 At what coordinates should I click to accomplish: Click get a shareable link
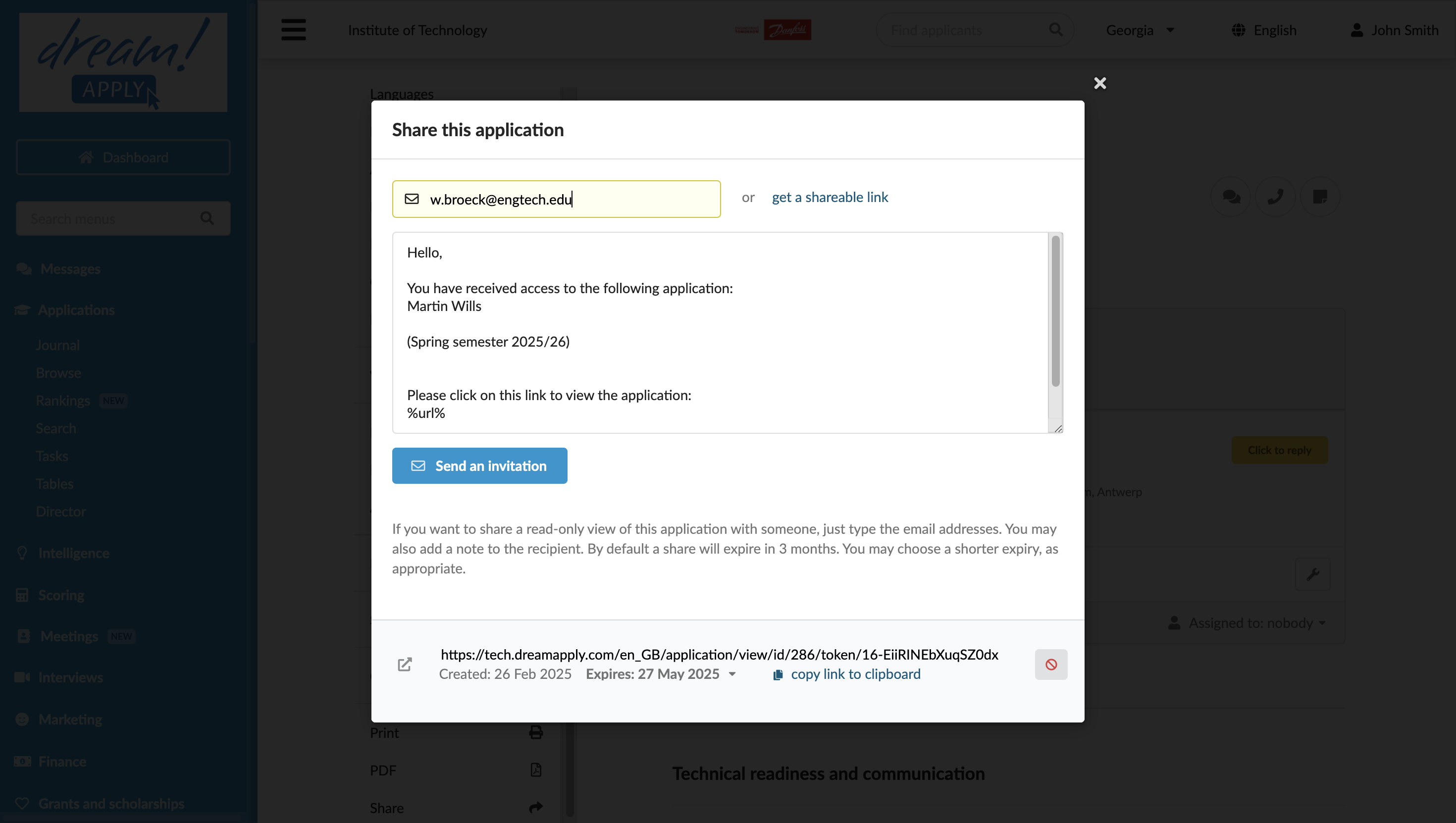click(x=830, y=197)
